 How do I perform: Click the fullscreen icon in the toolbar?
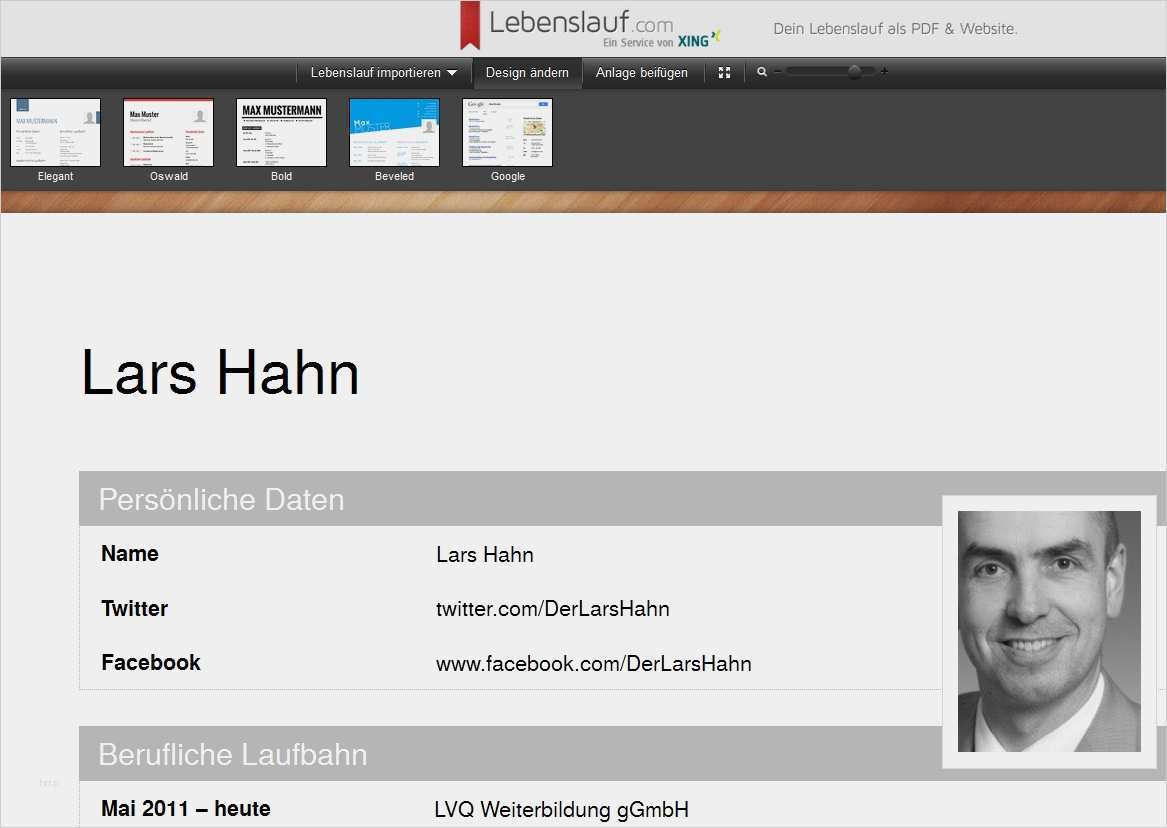pyautogui.click(x=725, y=73)
